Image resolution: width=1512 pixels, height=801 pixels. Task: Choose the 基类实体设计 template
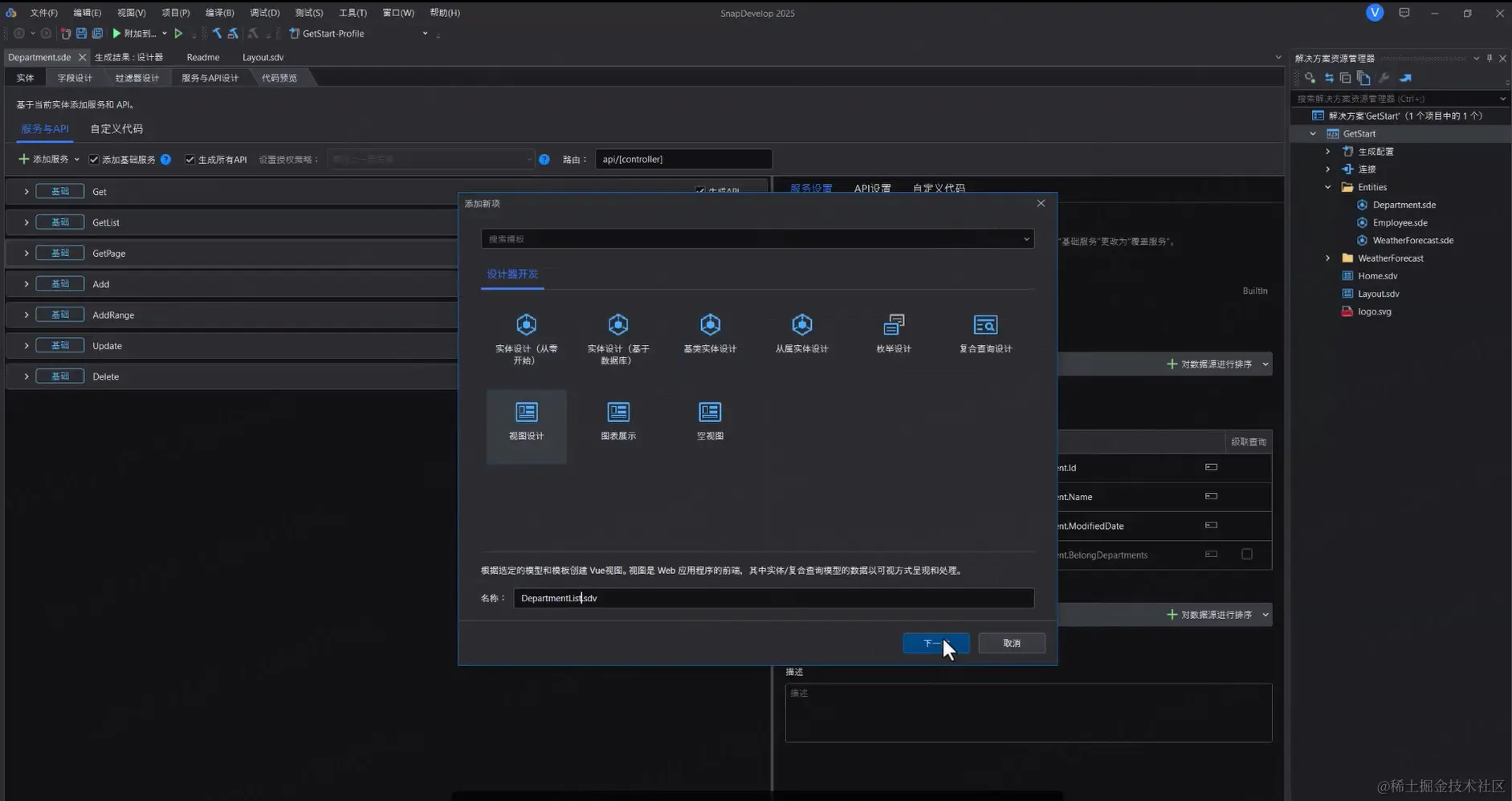pyautogui.click(x=710, y=333)
